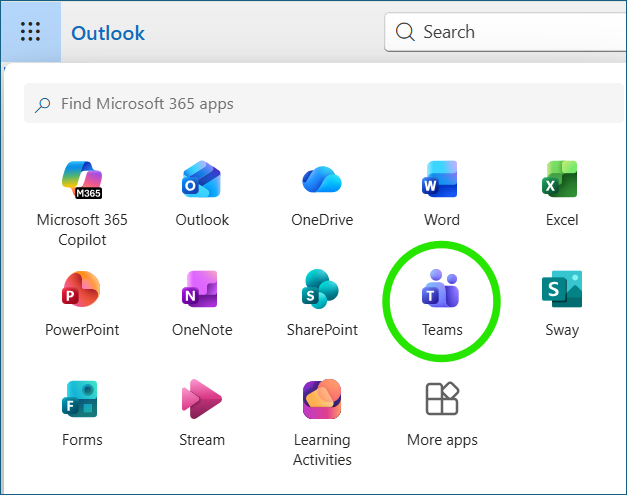This screenshot has height=495, width=627.
Task: Click the Outlook Search box
Action: tap(505, 32)
